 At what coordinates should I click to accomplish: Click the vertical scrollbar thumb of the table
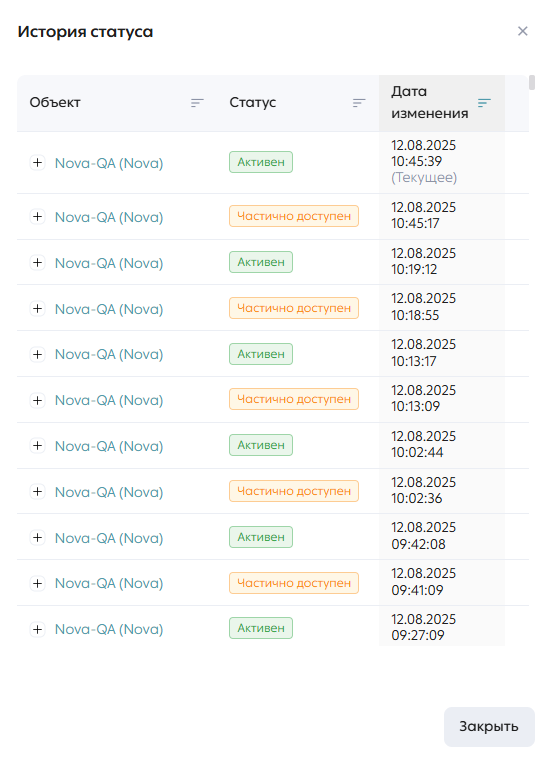pyautogui.click(x=532, y=83)
